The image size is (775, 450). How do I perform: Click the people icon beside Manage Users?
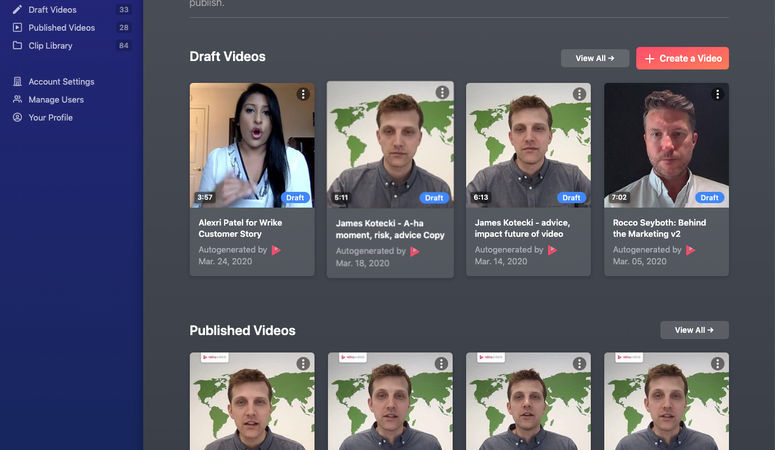[17, 99]
